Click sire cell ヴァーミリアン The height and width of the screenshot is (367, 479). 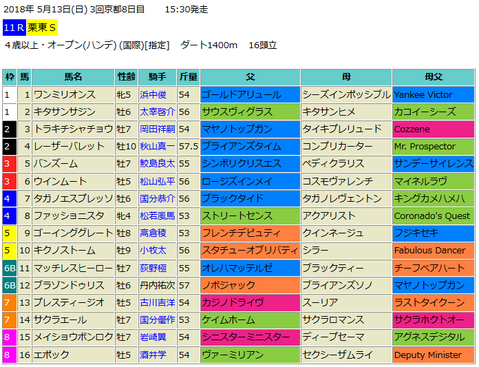tap(250, 355)
